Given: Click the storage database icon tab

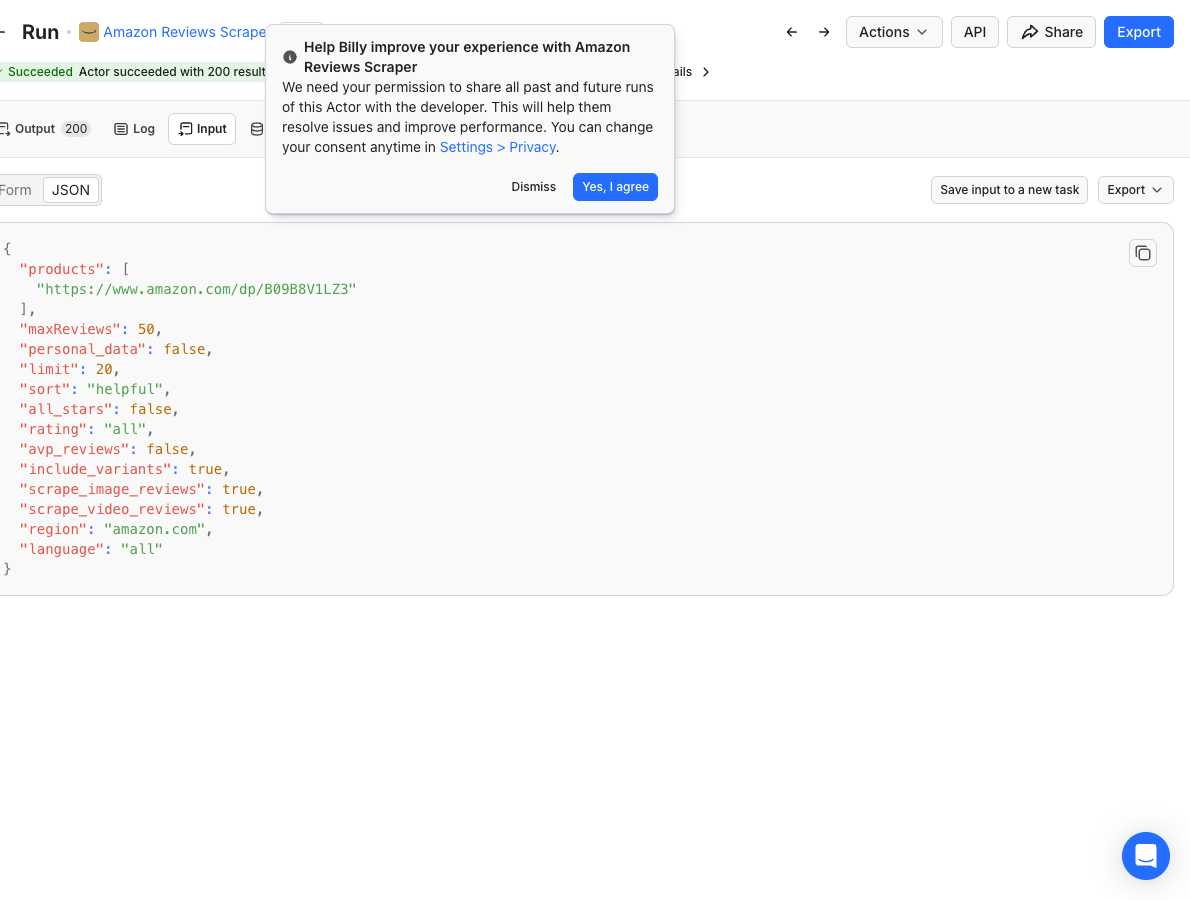Looking at the screenshot, I should click(257, 129).
